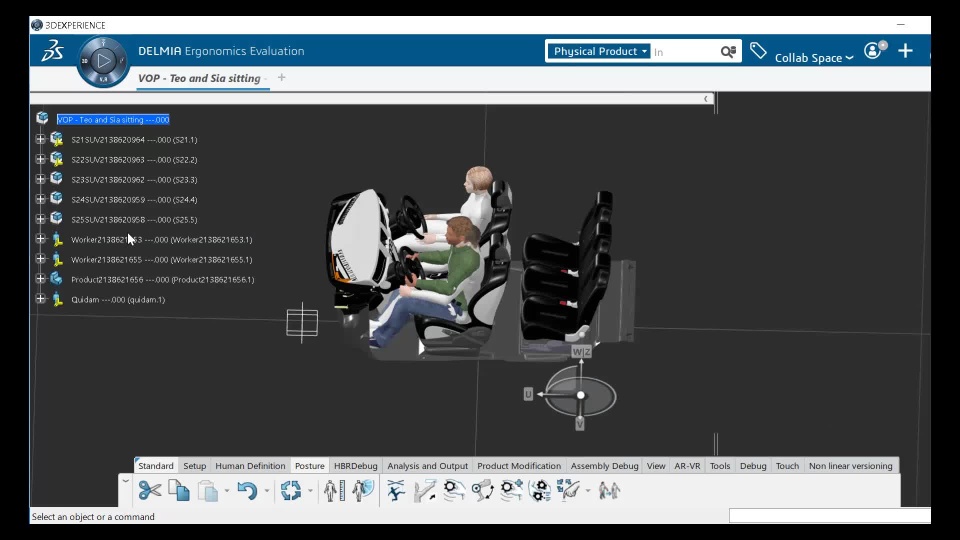Click in the search input field
Screen dimensions: 960x540
(684, 52)
